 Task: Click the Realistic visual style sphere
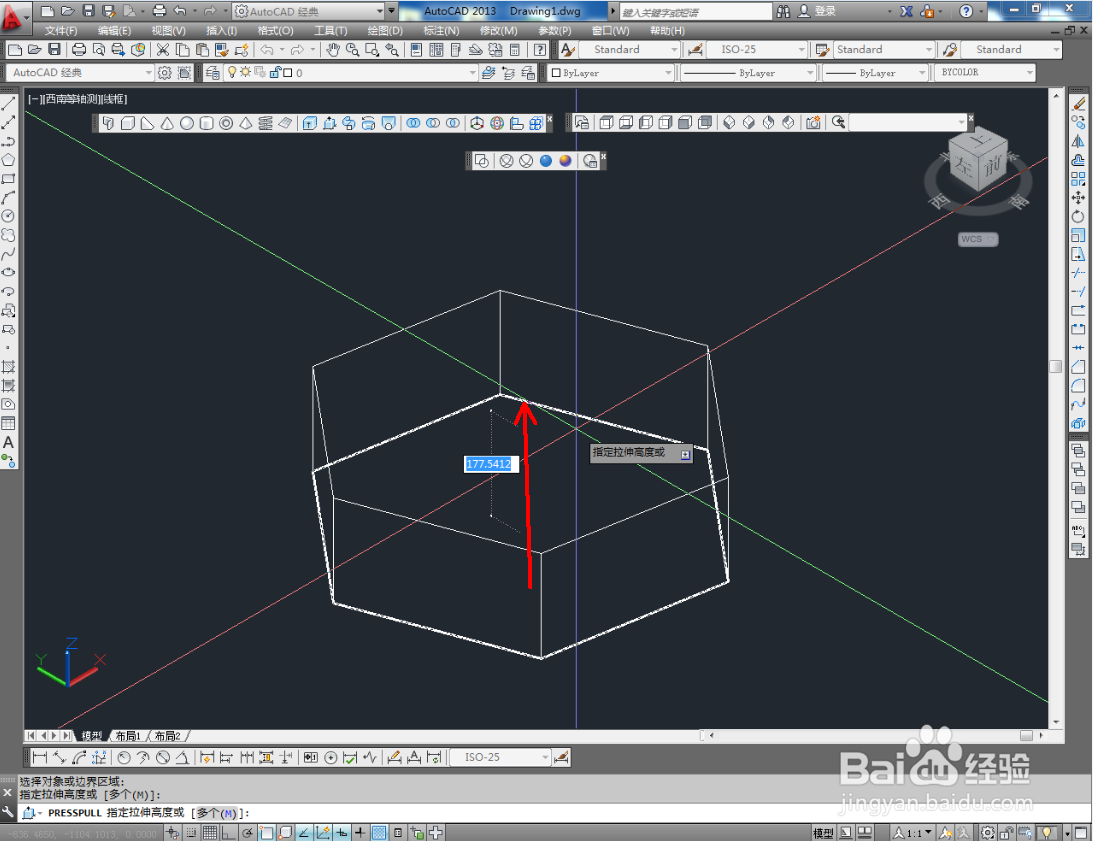point(546,161)
